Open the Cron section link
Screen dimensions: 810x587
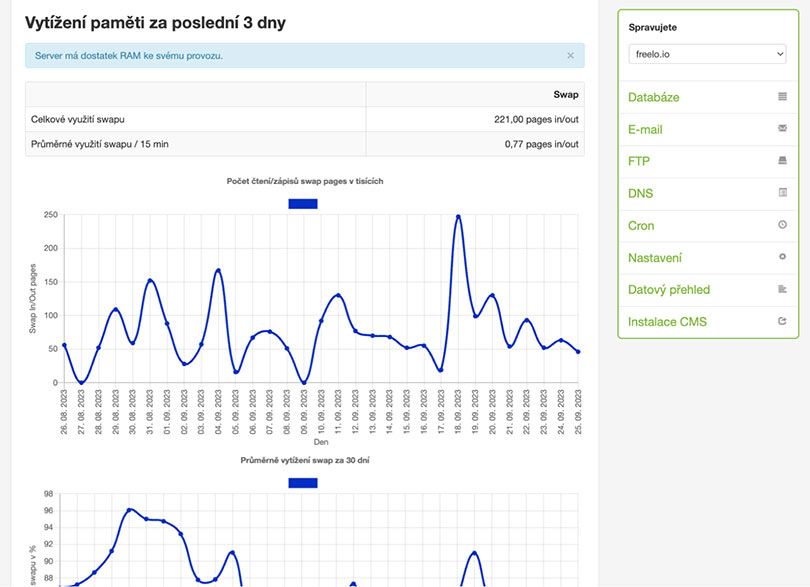[x=641, y=226]
